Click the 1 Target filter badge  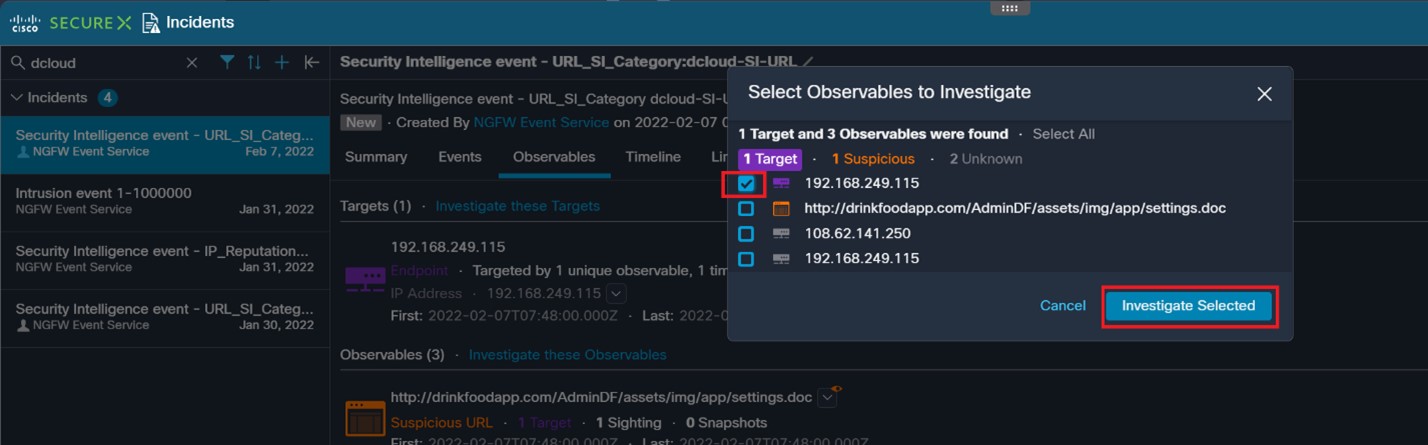point(770,159)
